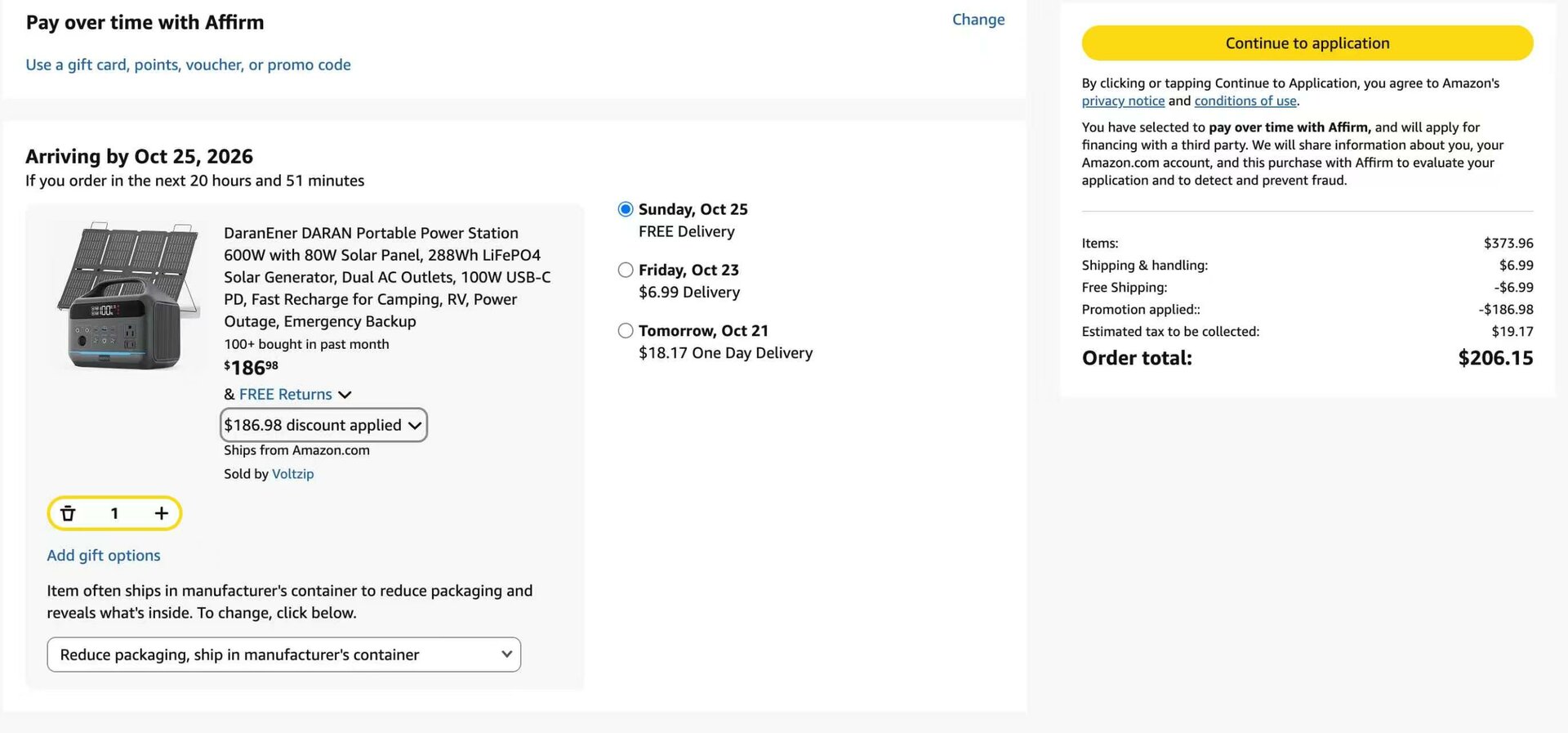
Task: Click the Promotion applied amount -$186.98
Action: (1506, 310)
